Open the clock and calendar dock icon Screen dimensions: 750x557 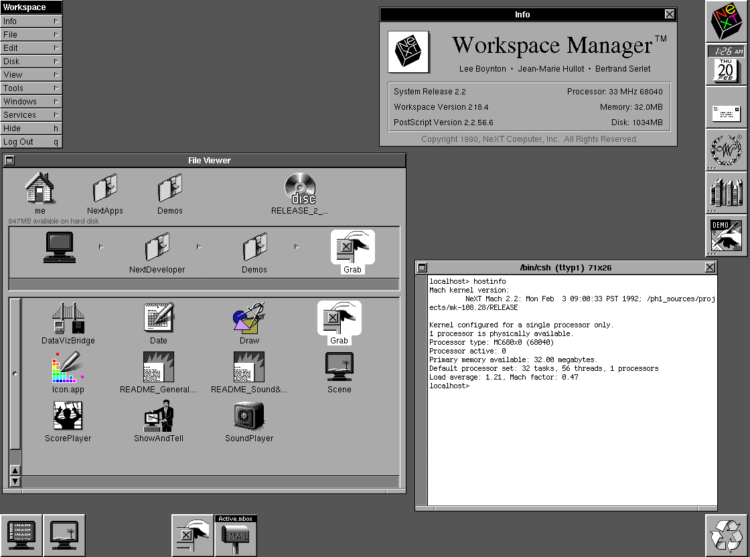(726, 65)
